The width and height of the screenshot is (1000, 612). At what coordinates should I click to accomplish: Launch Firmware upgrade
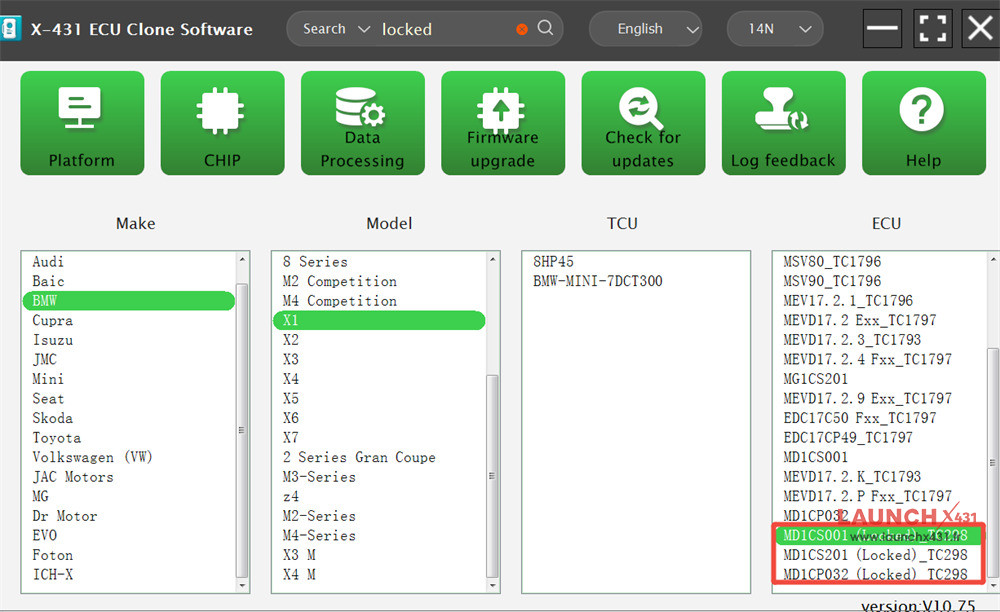(503, 123)
